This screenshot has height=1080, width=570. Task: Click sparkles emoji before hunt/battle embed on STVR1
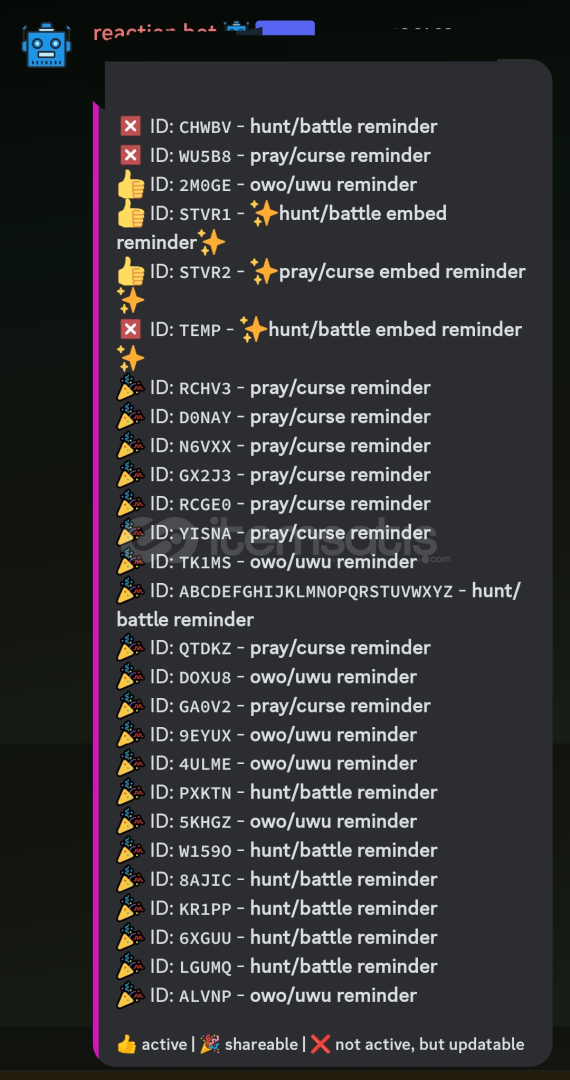(264, 214)
